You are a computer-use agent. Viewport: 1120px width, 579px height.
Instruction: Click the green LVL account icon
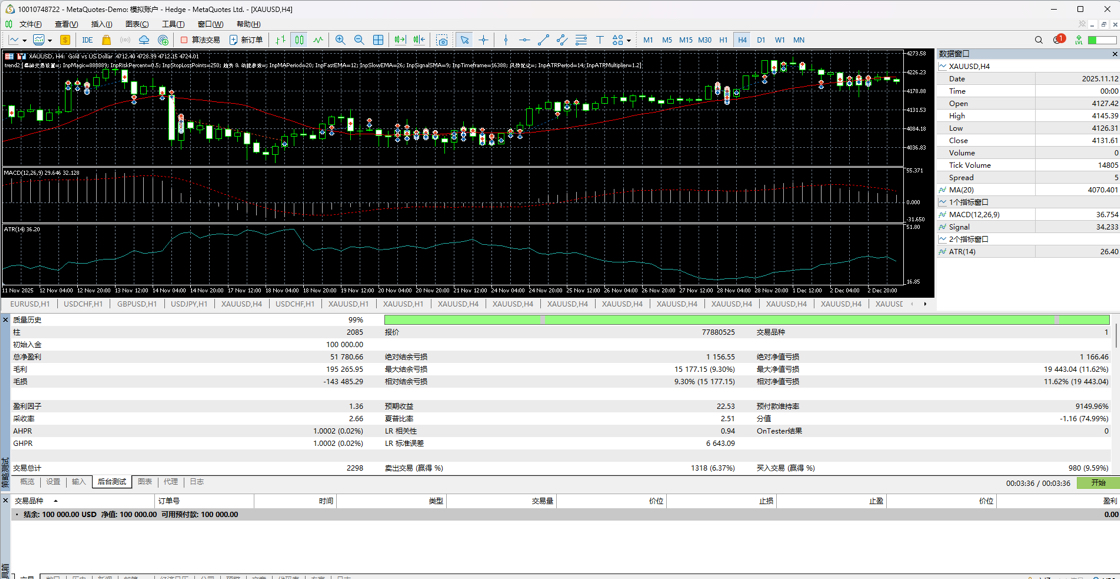coord(1079,40)
